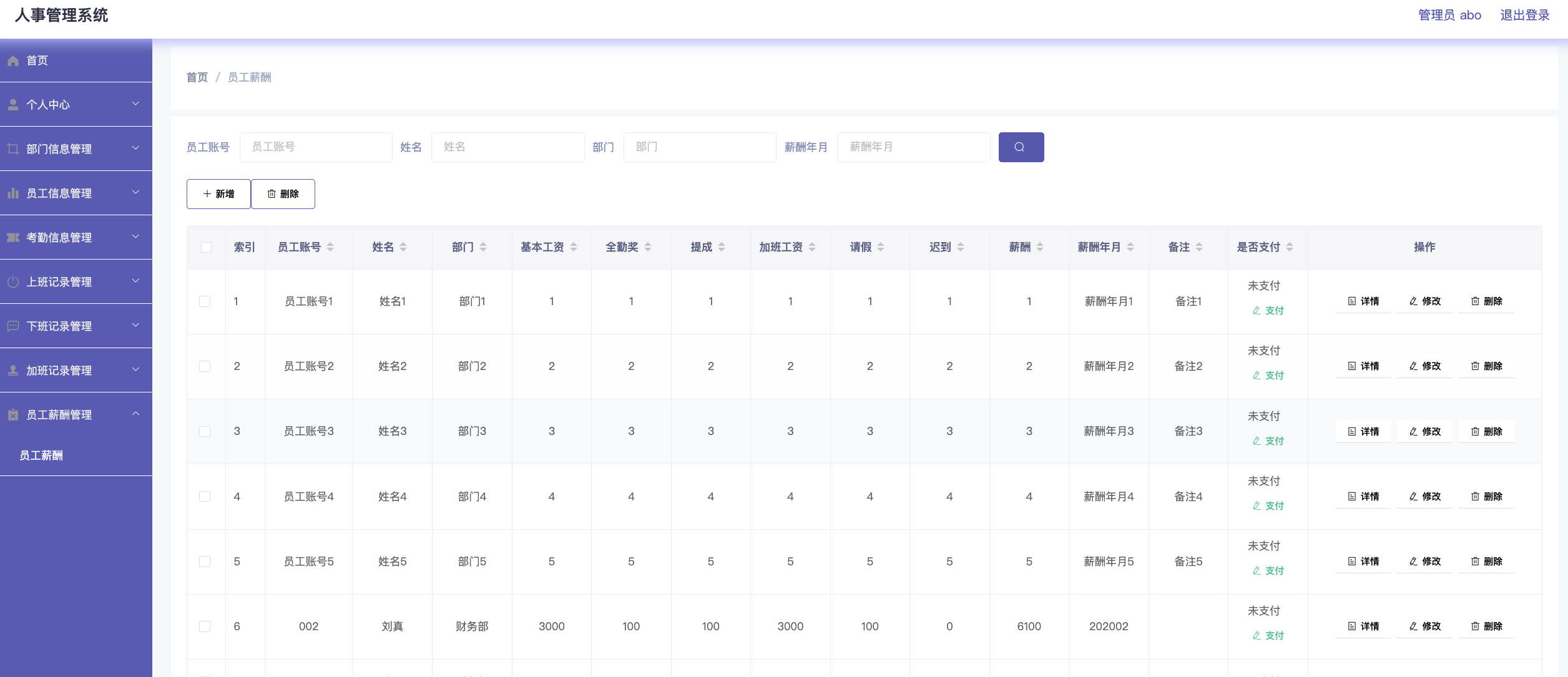Expand 个人中心 chevron
This screenshot has width=1568, height=677.
click(x=135, y=104)
